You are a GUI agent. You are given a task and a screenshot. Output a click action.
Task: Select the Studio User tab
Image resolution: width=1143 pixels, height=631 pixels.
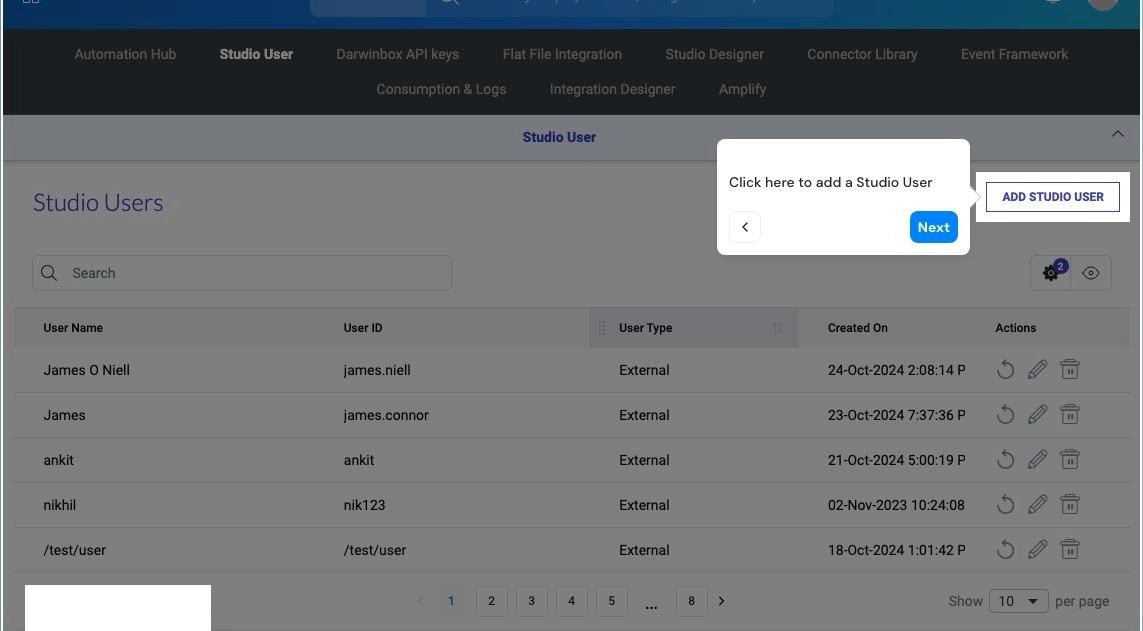pyautogui.click(x=256, y=54)
